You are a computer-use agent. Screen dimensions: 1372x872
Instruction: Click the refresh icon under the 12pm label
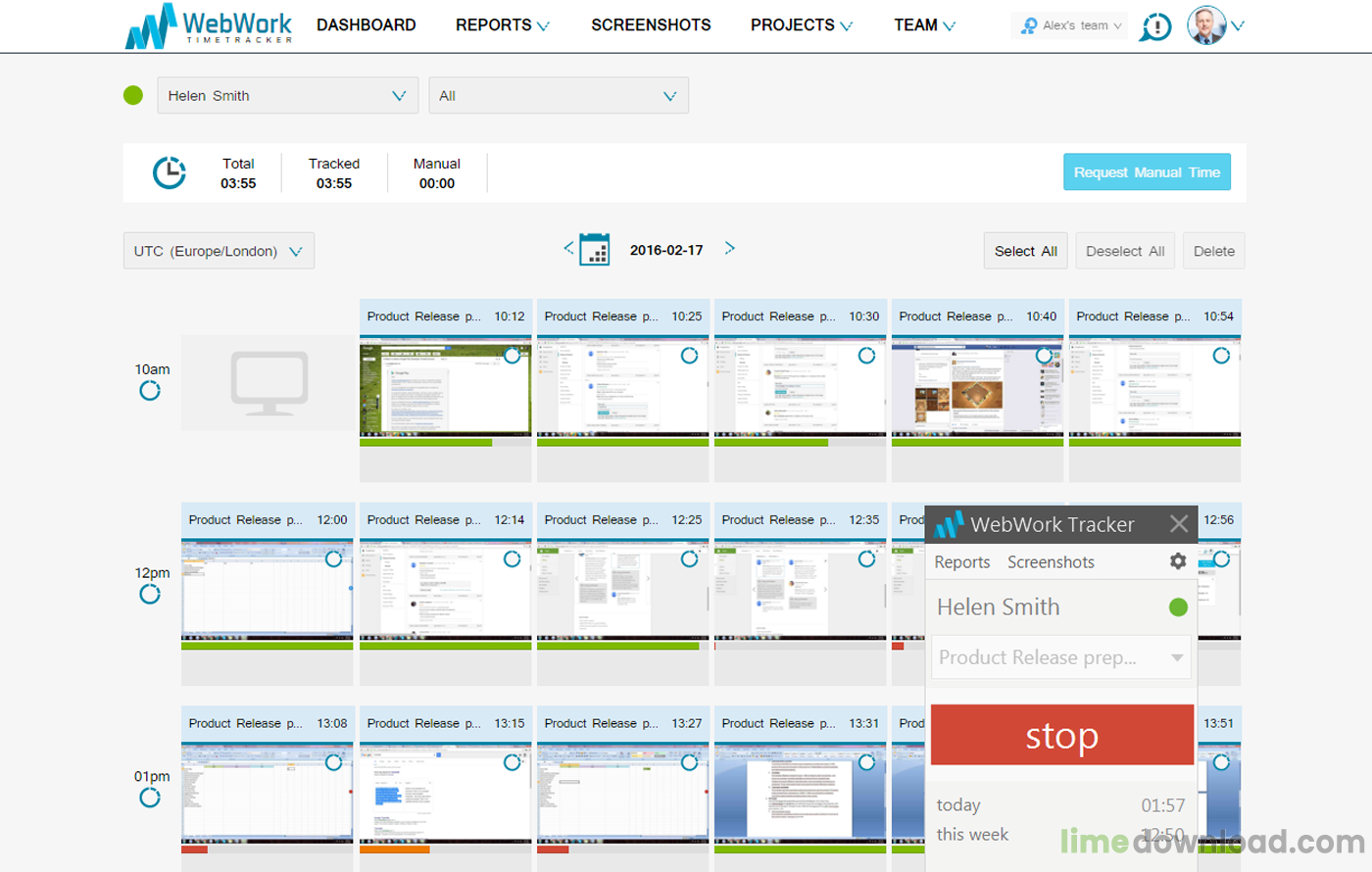click(149, 593)
